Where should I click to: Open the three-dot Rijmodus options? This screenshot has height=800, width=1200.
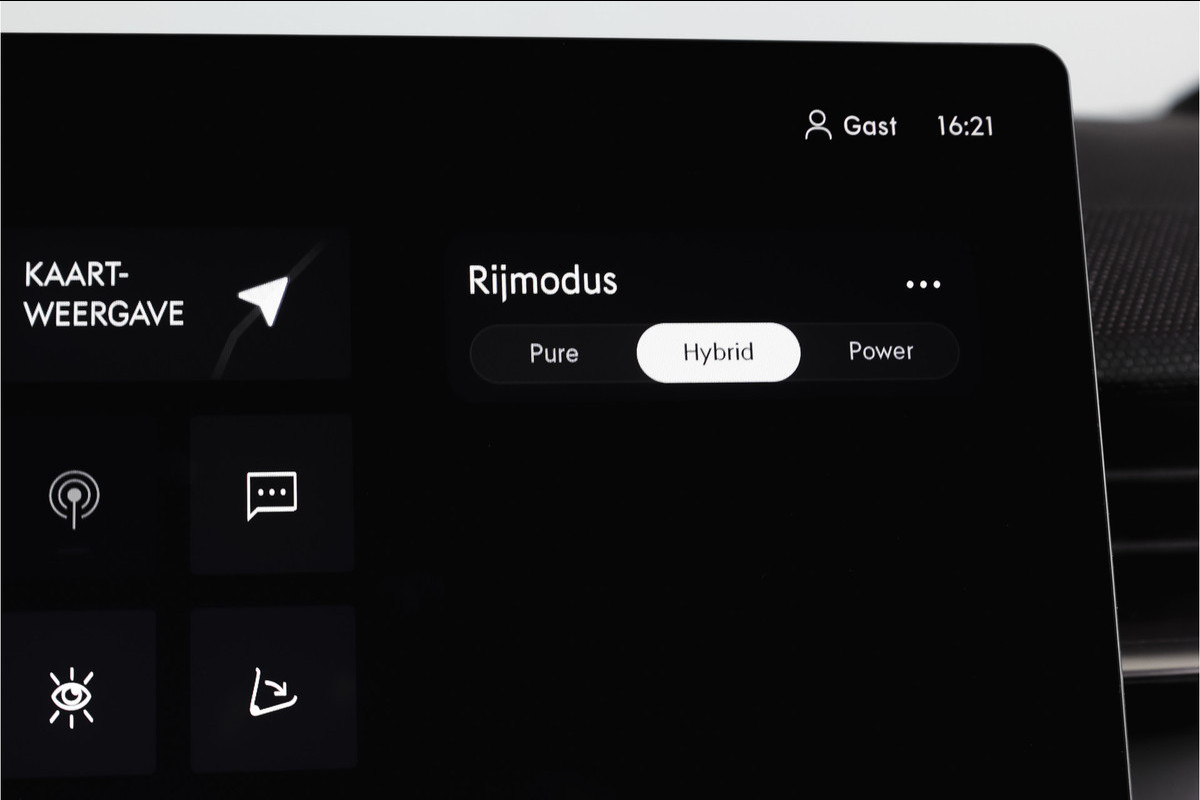[923, 284]
